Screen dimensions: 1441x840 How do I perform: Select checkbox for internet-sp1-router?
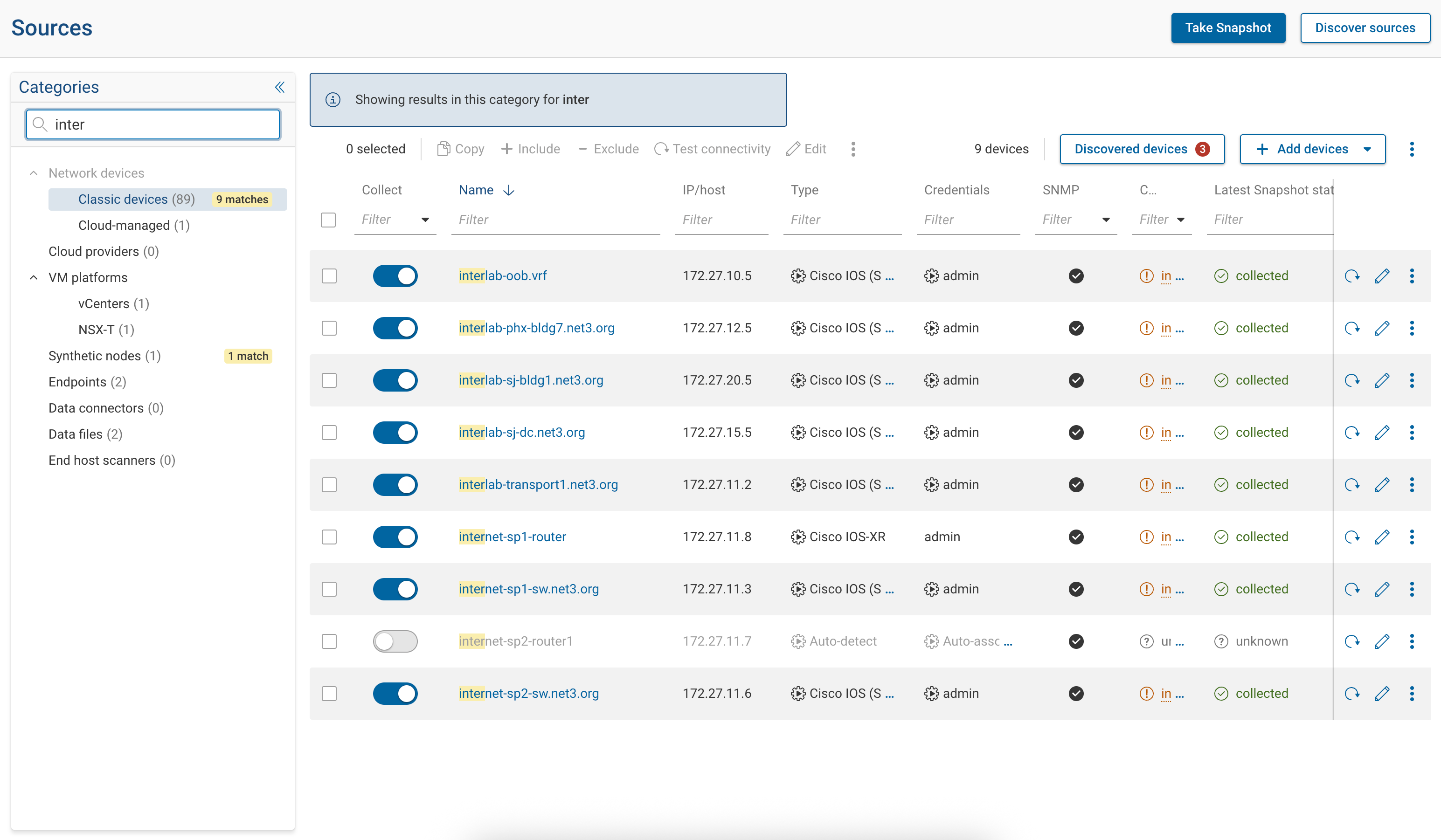(329, 537)
